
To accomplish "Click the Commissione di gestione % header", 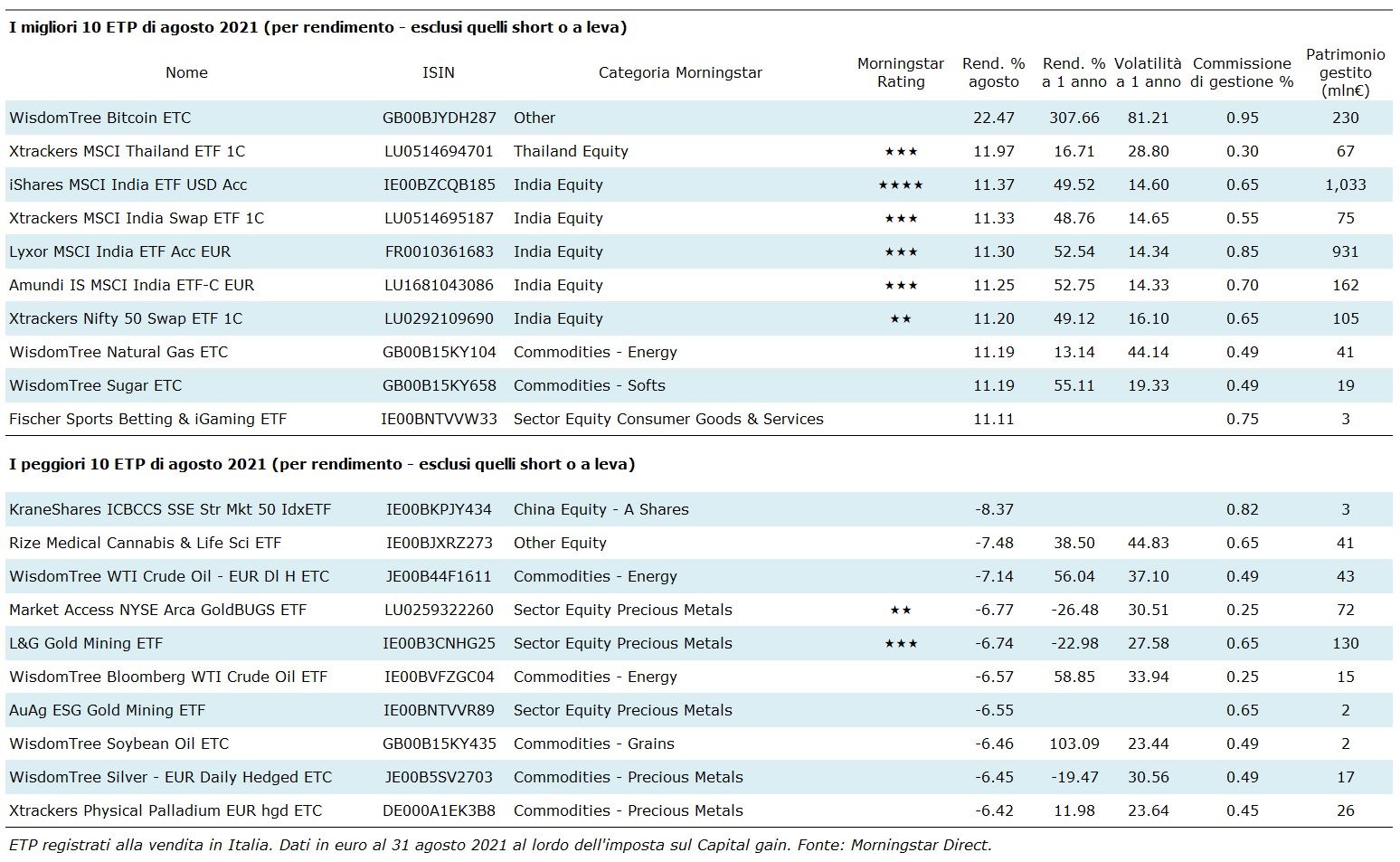I will pos(1242,72).
